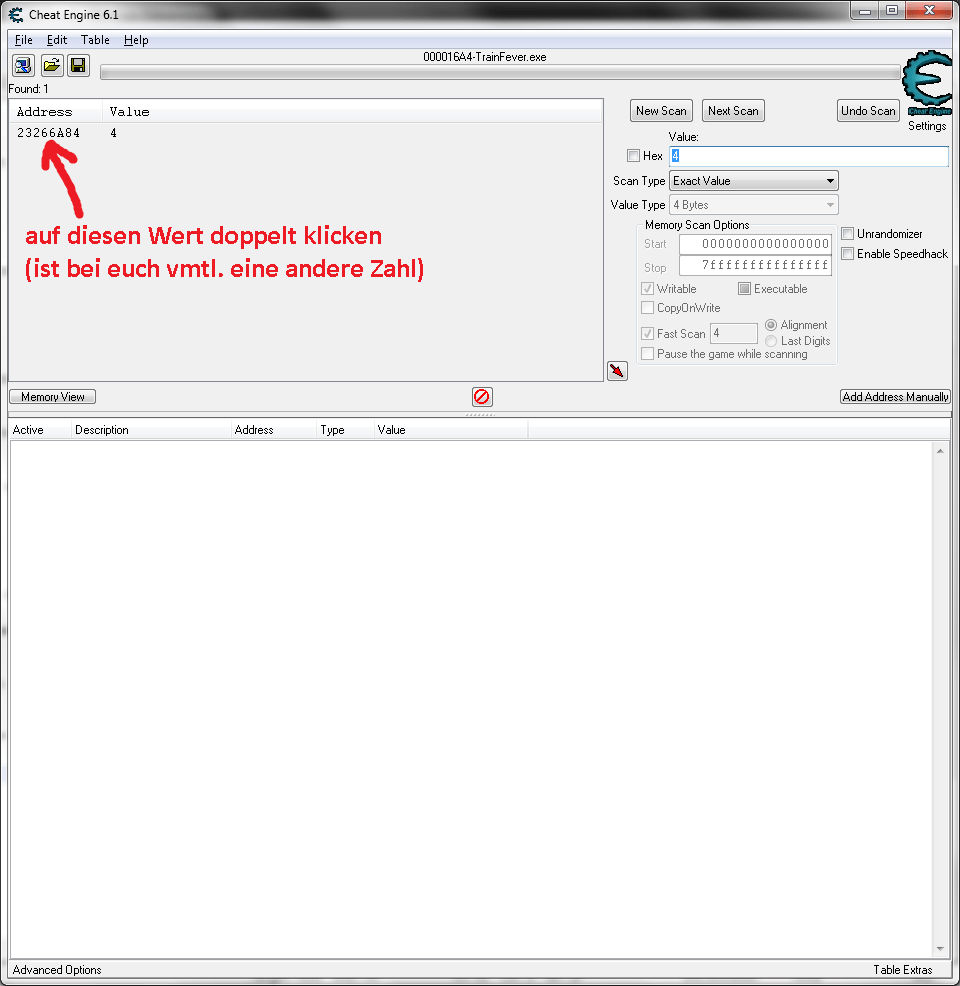
Task: Click the value 4 in results row
Action: [x=113, y=133]
